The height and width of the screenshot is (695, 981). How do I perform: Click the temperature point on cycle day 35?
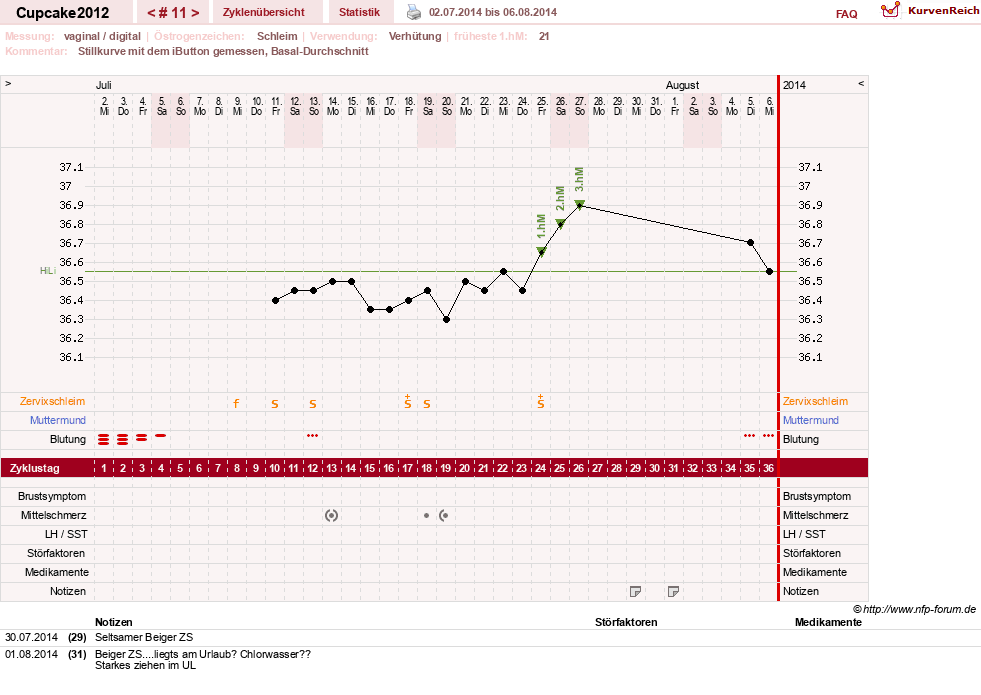(x=750, y=242)
